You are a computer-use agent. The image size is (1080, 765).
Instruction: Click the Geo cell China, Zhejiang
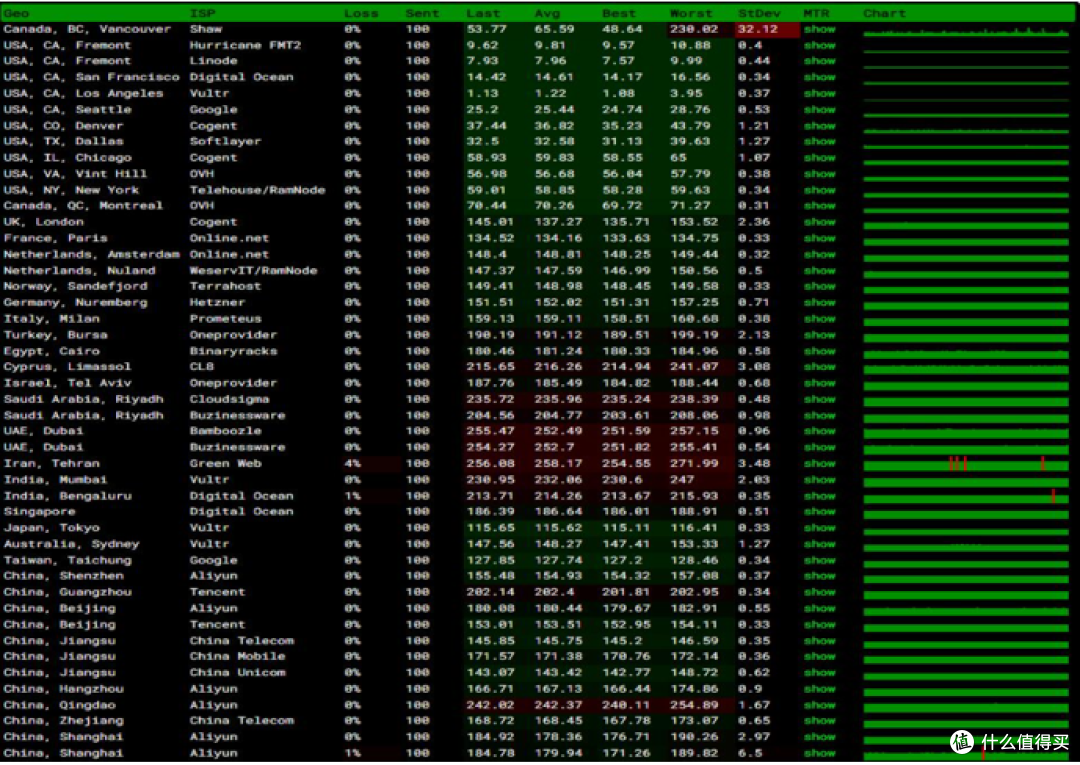click(x=63, y=721)
